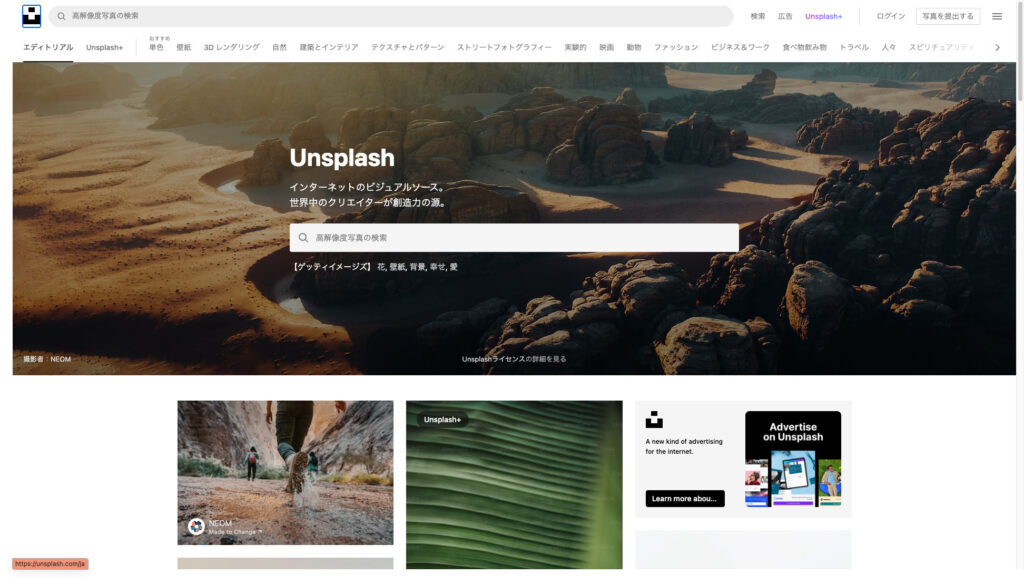Viewport: 1024px width, 584px height.
Task: Click the NEOM avatar icon on the hikers photo
Action: pyautogui.click(x=196, y=527)
